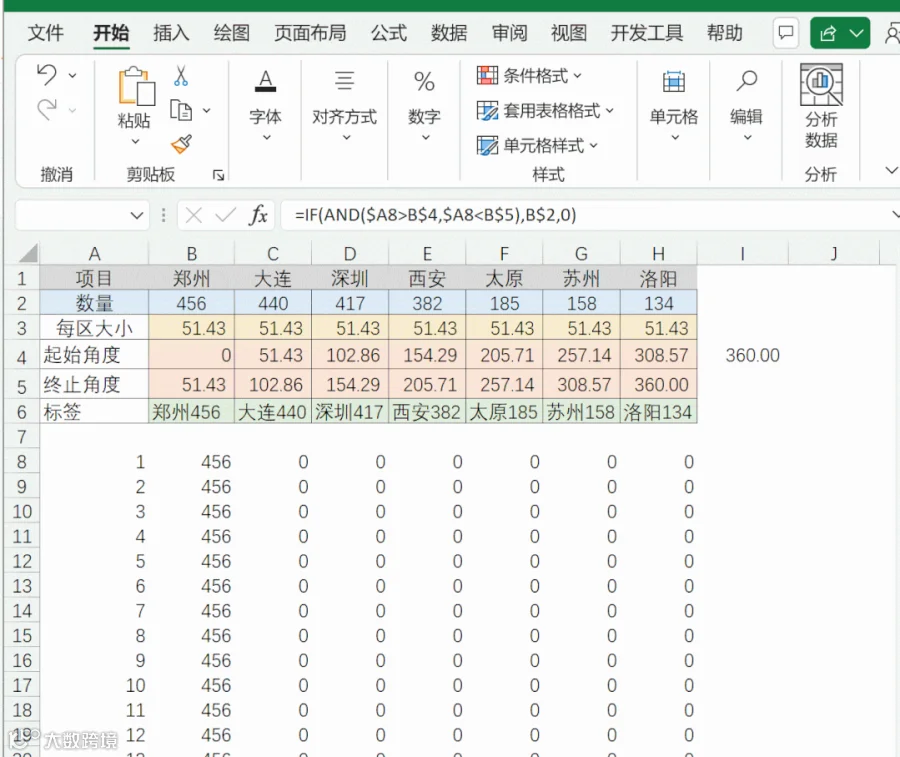Switch to the 视图 tab

pos(569,33)
